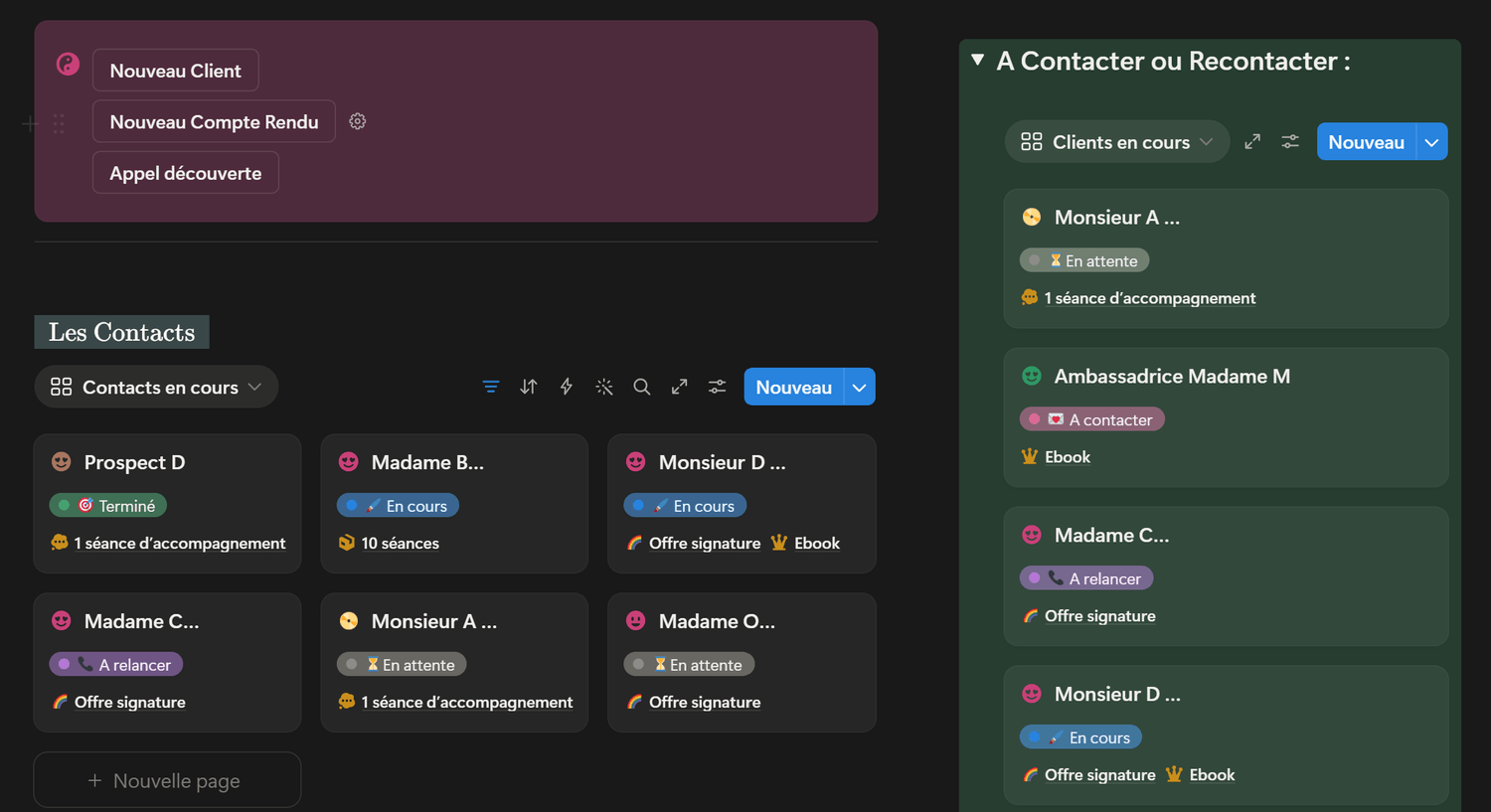Collapse the A Contacter ou Recontacter toggle

pos(978,60)
